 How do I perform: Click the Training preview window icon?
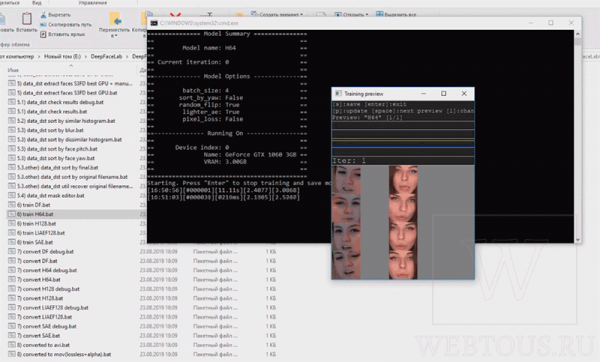[338, 94]
